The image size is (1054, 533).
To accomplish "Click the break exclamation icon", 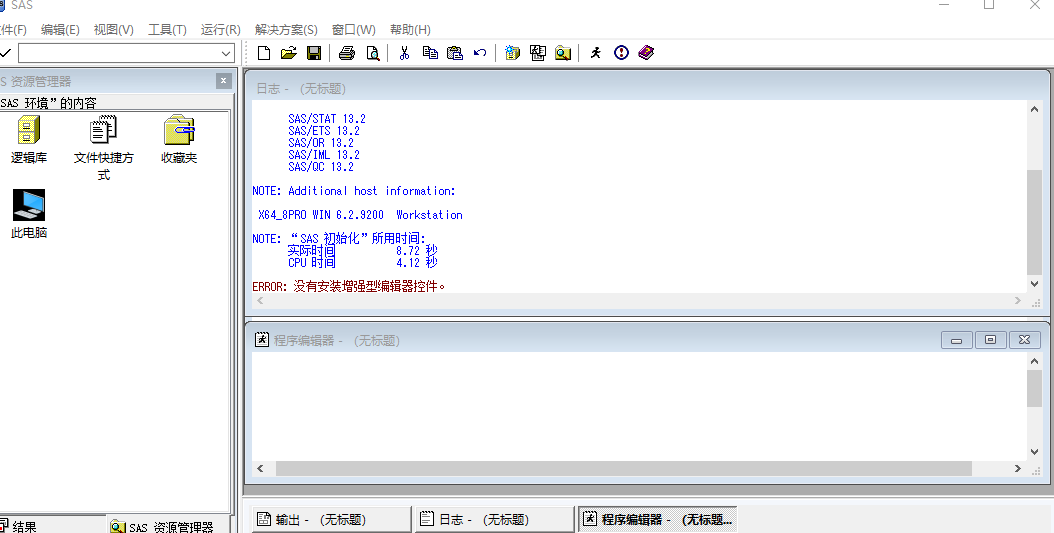I will click(621, 52).
